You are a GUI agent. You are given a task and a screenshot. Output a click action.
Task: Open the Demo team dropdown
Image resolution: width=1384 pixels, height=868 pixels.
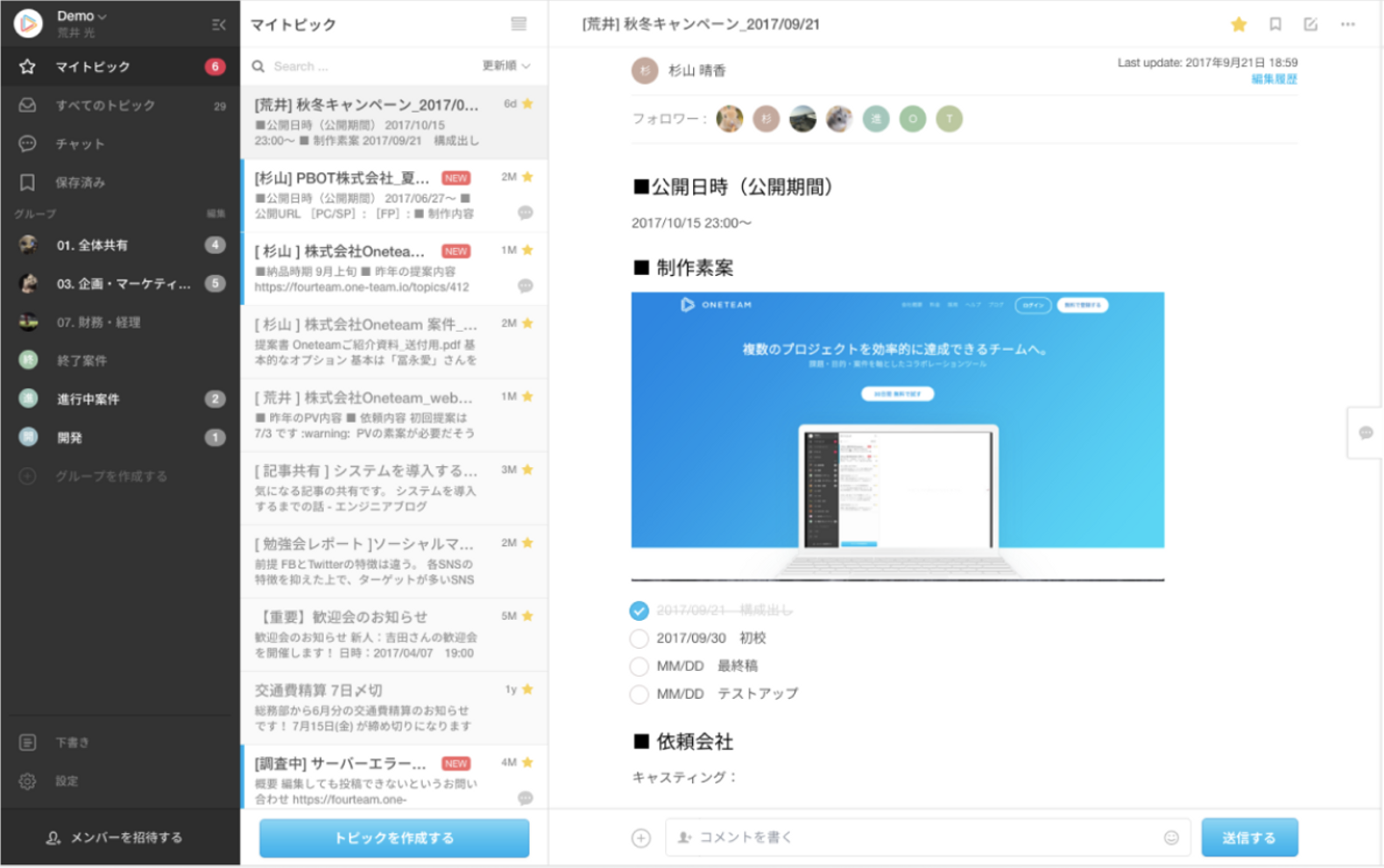point(82,16)
